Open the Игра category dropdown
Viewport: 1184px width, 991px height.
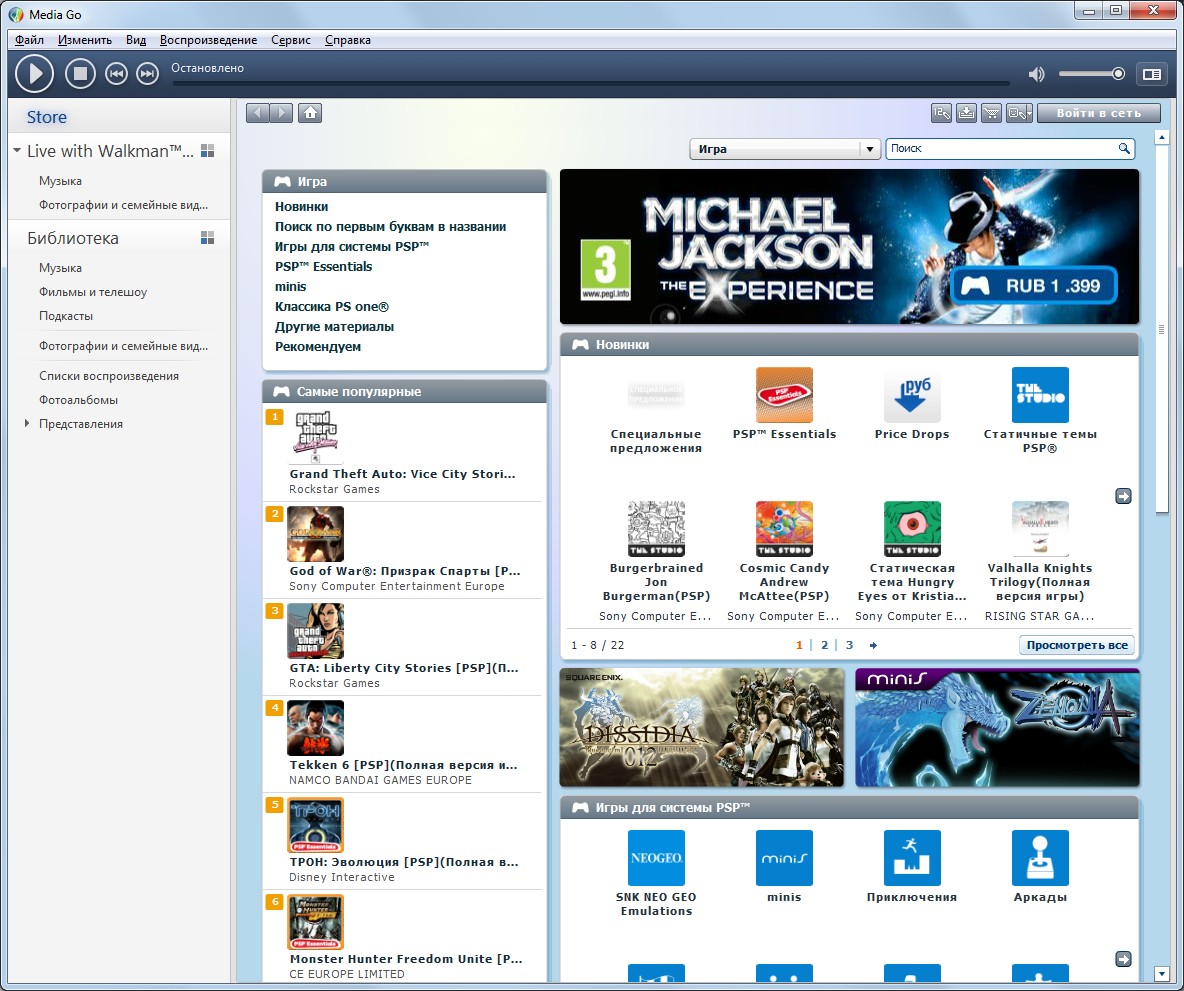click(x=869, y=149)
